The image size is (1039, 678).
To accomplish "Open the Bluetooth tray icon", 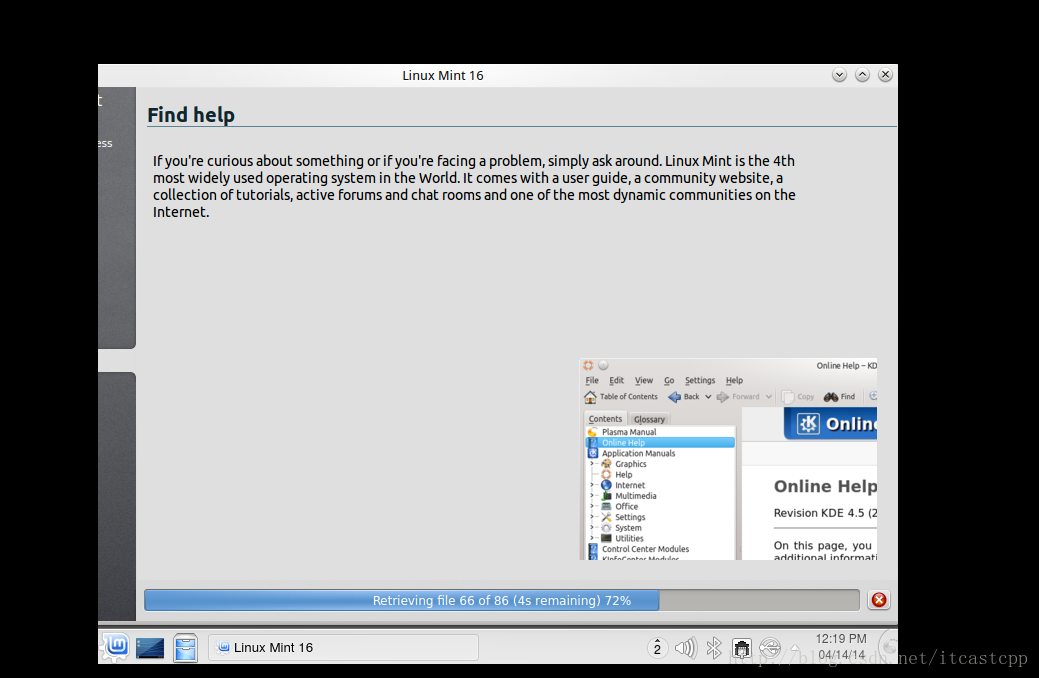I will [x=714, y=648].
